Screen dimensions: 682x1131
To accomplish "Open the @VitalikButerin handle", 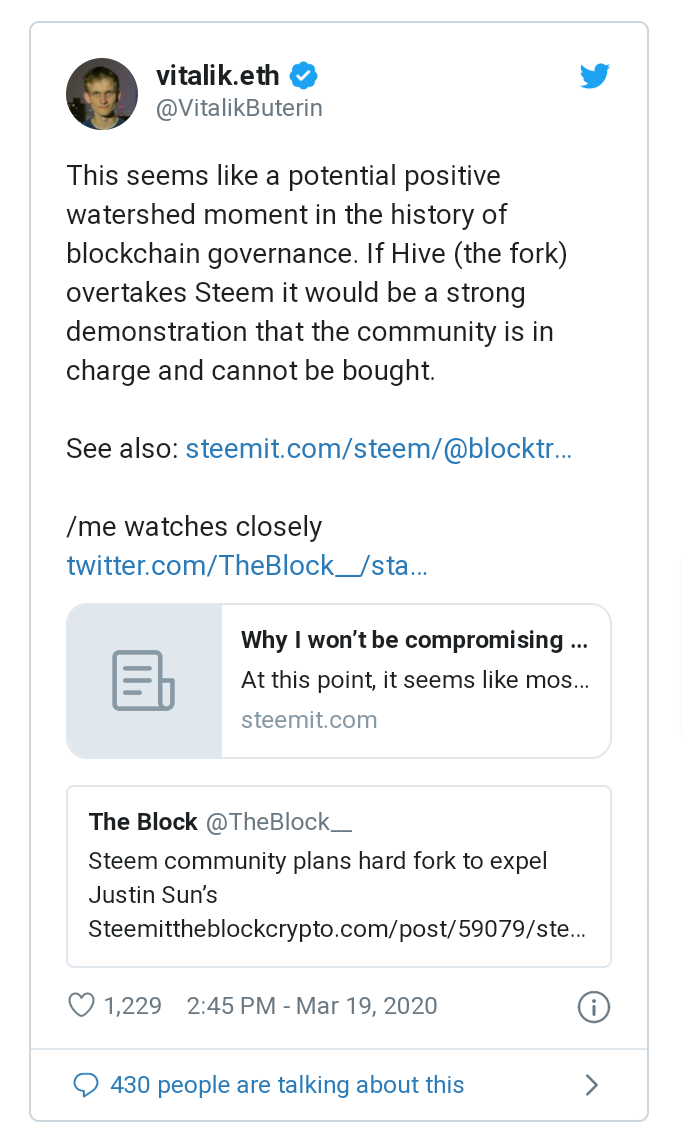I will (239, 108).
